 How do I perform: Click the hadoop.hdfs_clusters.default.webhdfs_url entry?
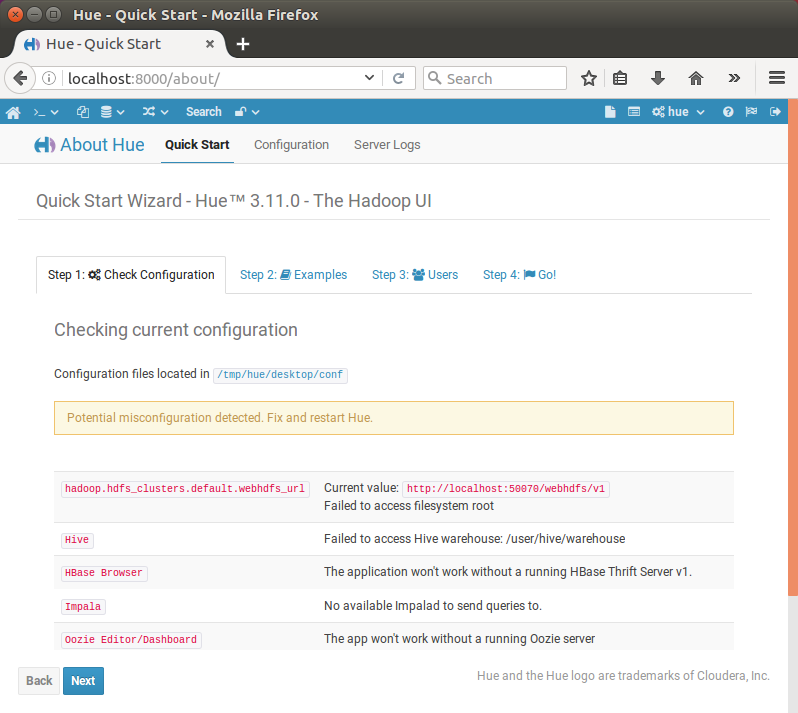185,489
